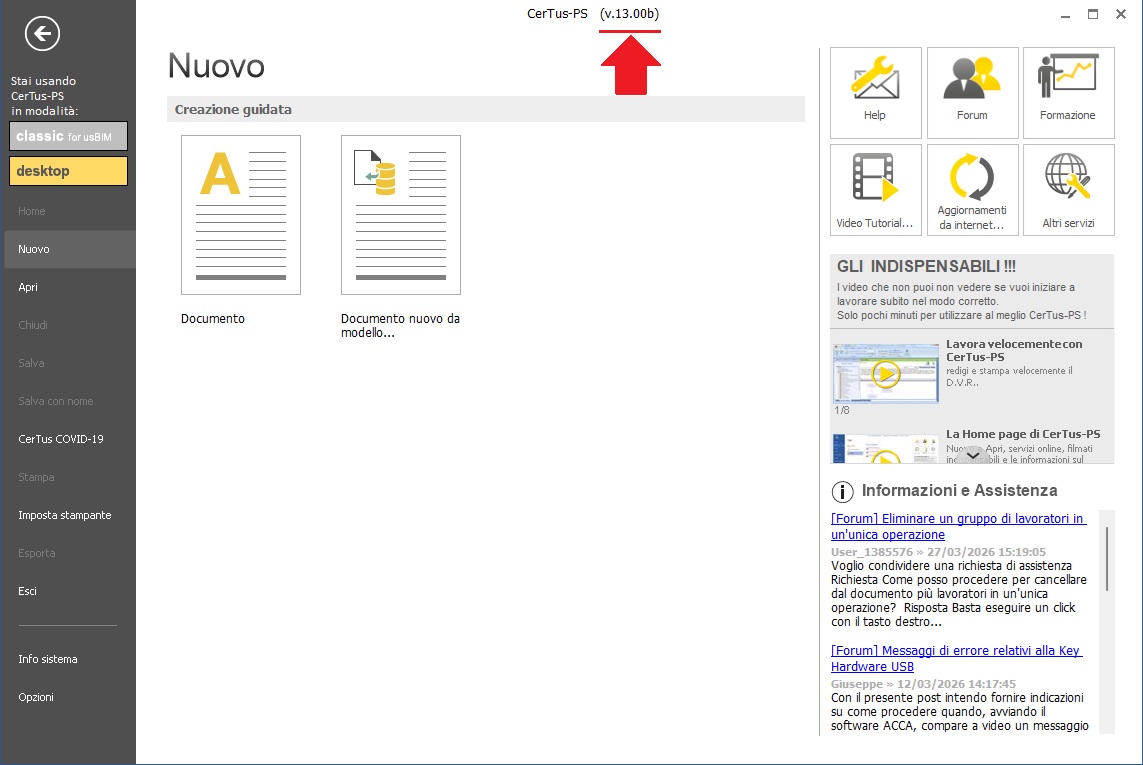Click Opzioni in the sidebar
The height and width of the screenshot is (765, 1143).
point(36,697)
